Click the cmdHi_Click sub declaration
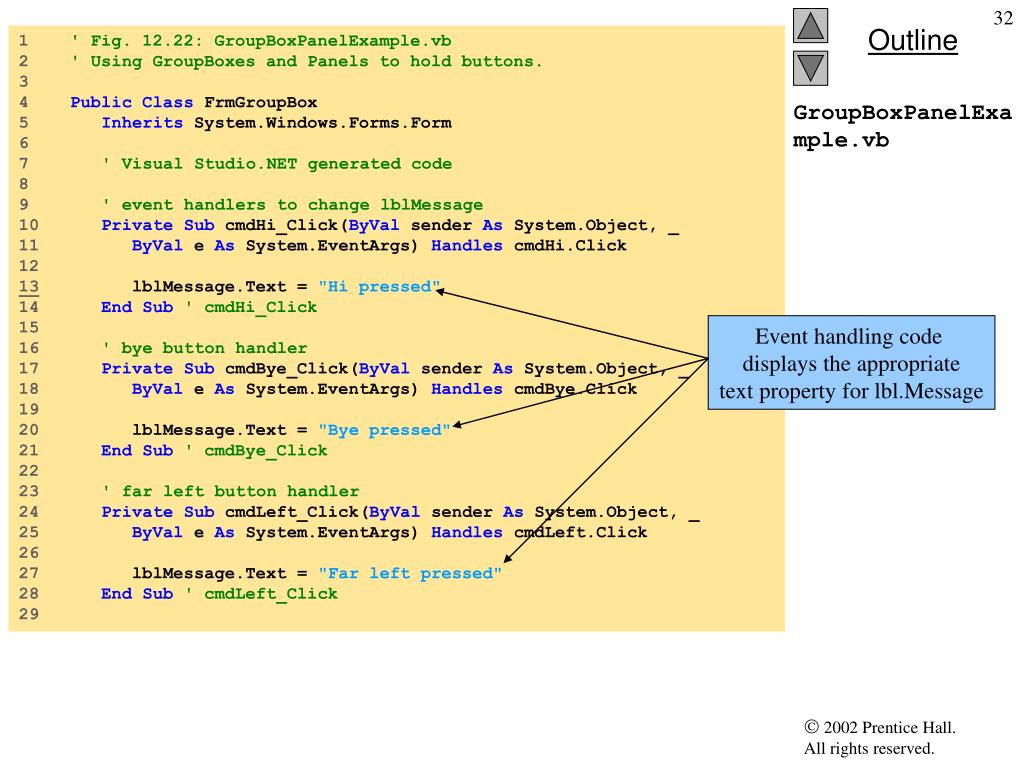 (391, 225)
